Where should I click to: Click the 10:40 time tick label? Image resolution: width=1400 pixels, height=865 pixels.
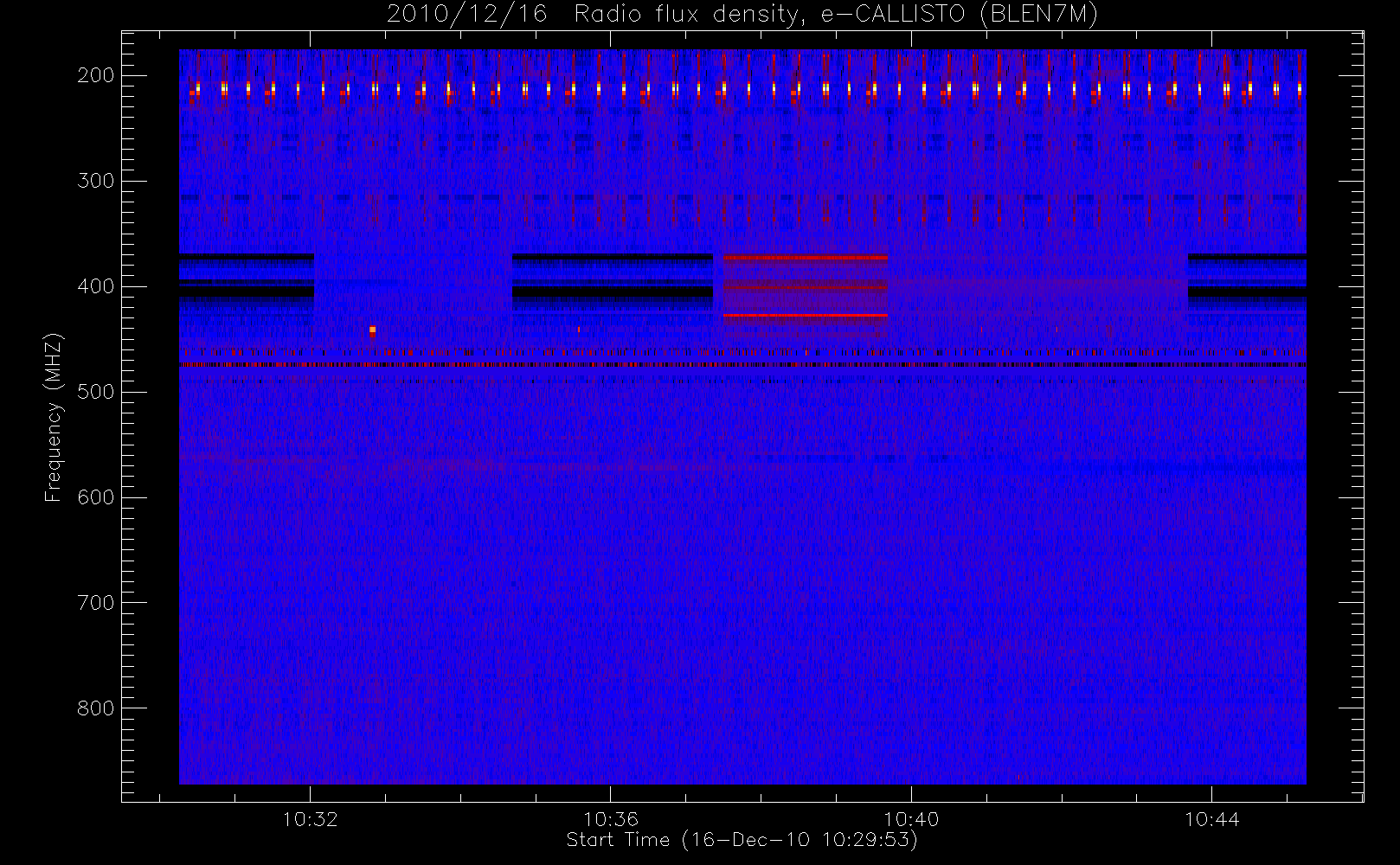[911, 819]
